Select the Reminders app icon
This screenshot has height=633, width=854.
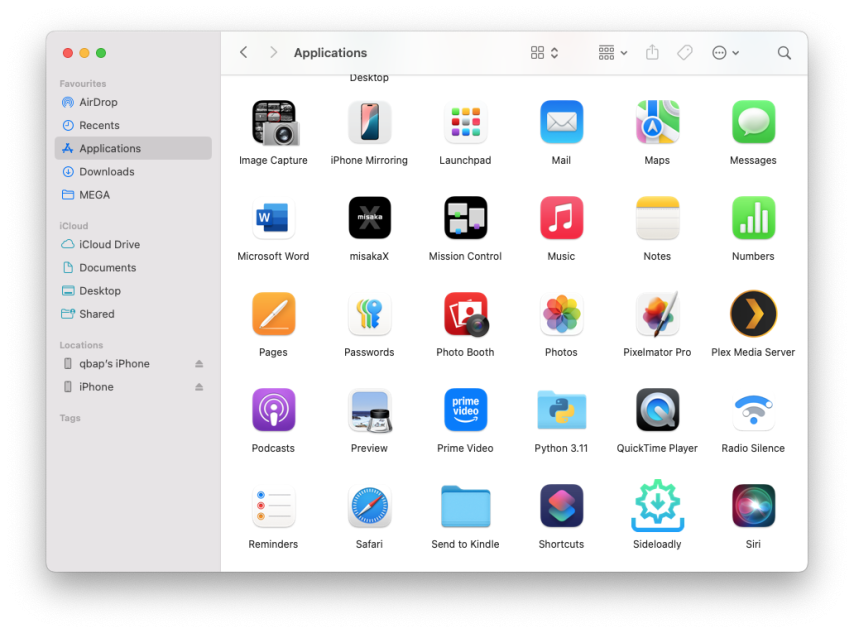pos(274,506)
